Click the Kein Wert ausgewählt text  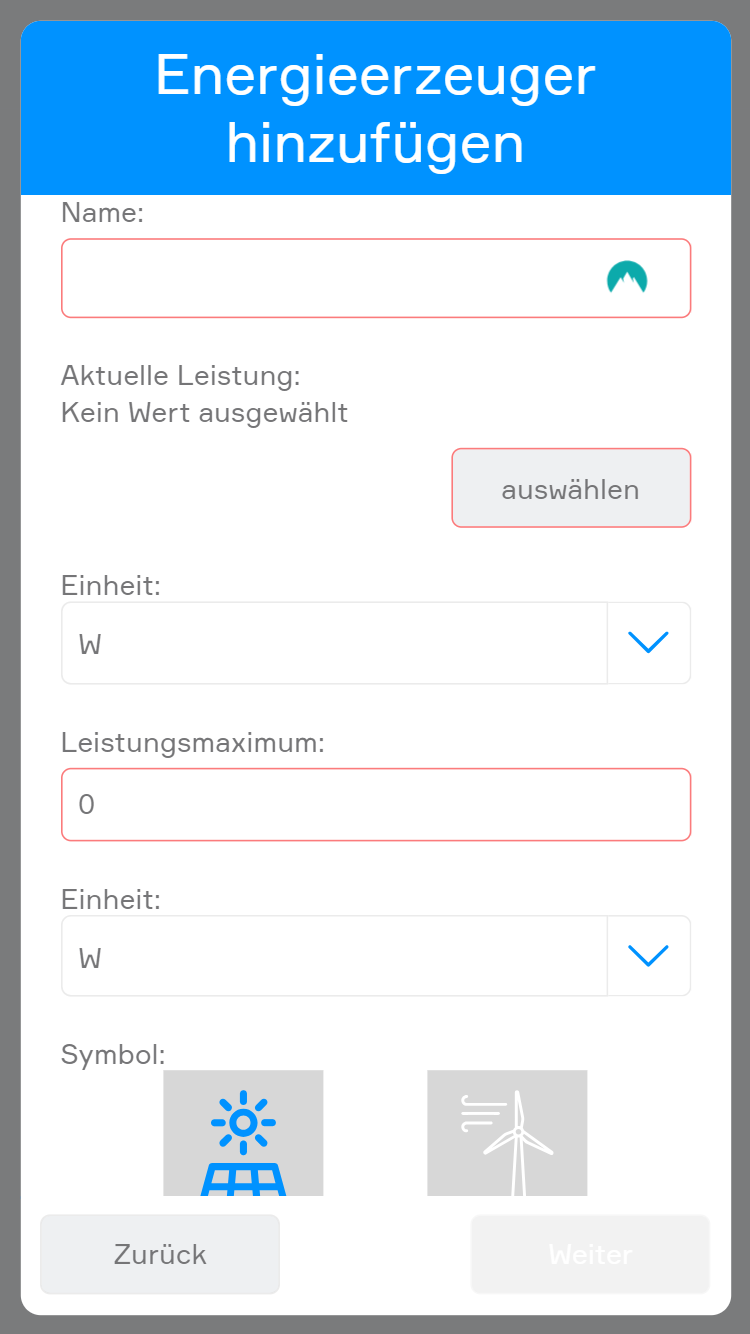(x=205, y=412)
